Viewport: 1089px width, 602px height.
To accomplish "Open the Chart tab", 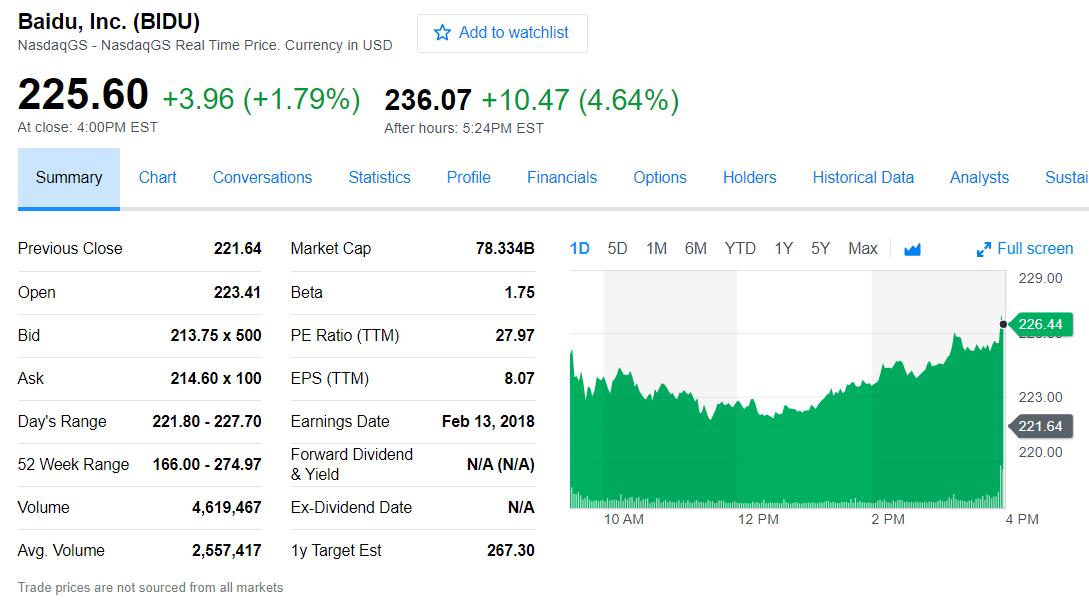I will 158,178.
